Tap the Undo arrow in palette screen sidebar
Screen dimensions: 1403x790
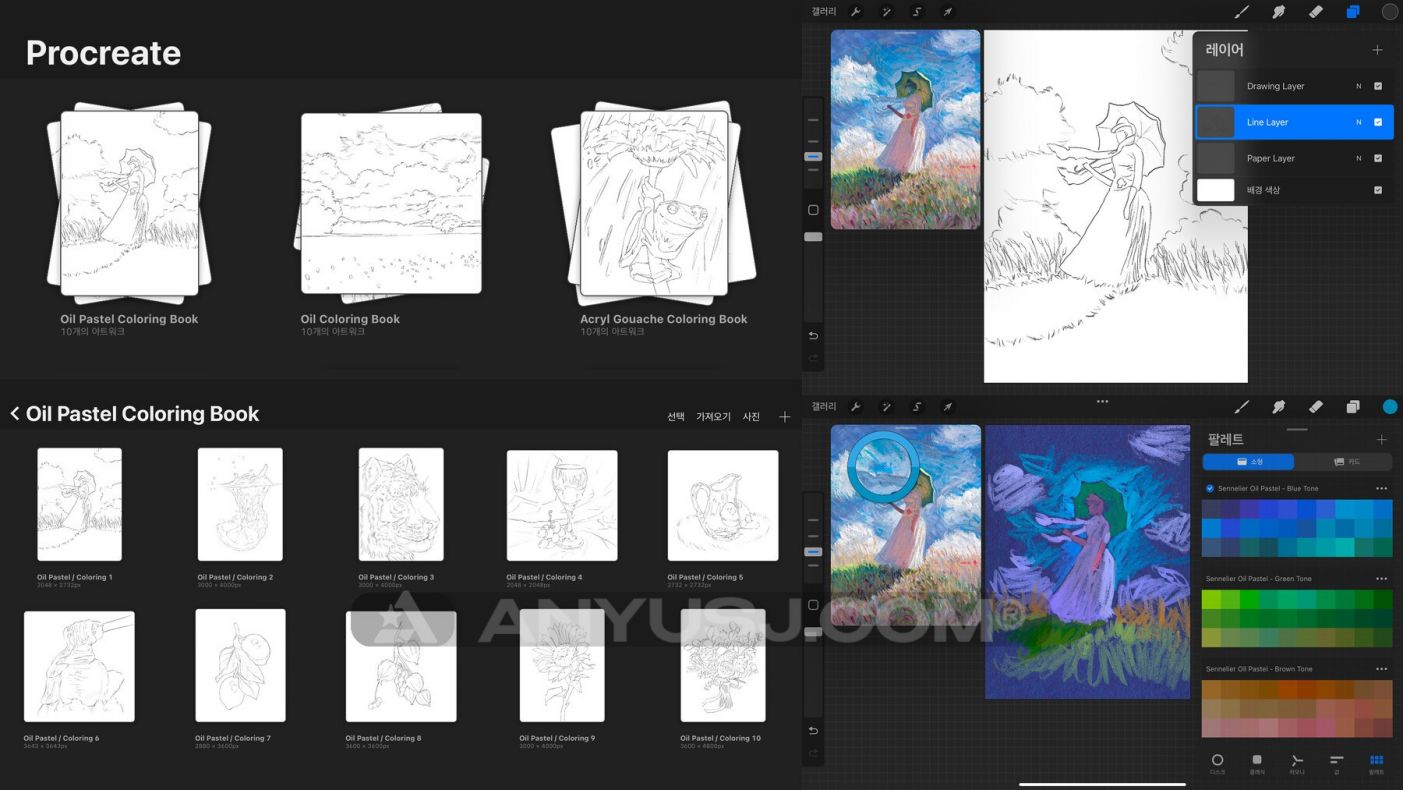click(x=813, y=731)
